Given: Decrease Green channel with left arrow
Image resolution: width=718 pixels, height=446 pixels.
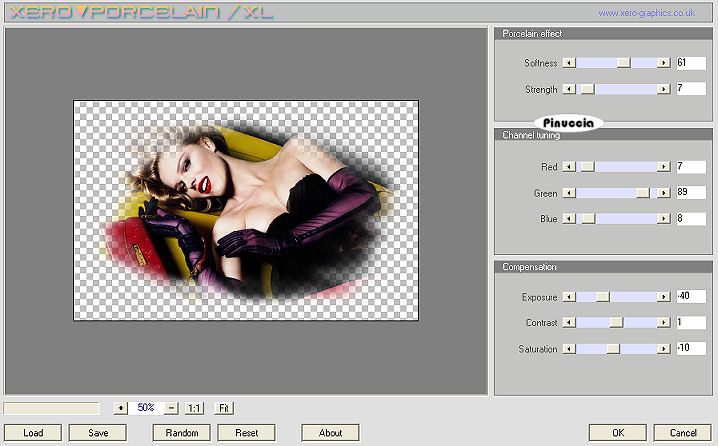Looking at the screenshot, I should coord(569,193).
